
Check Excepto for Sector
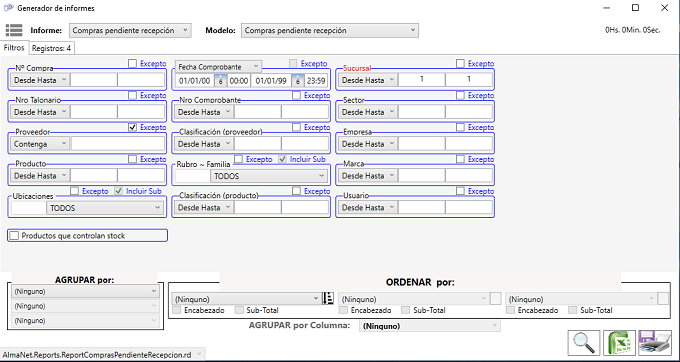coord(461,95)
